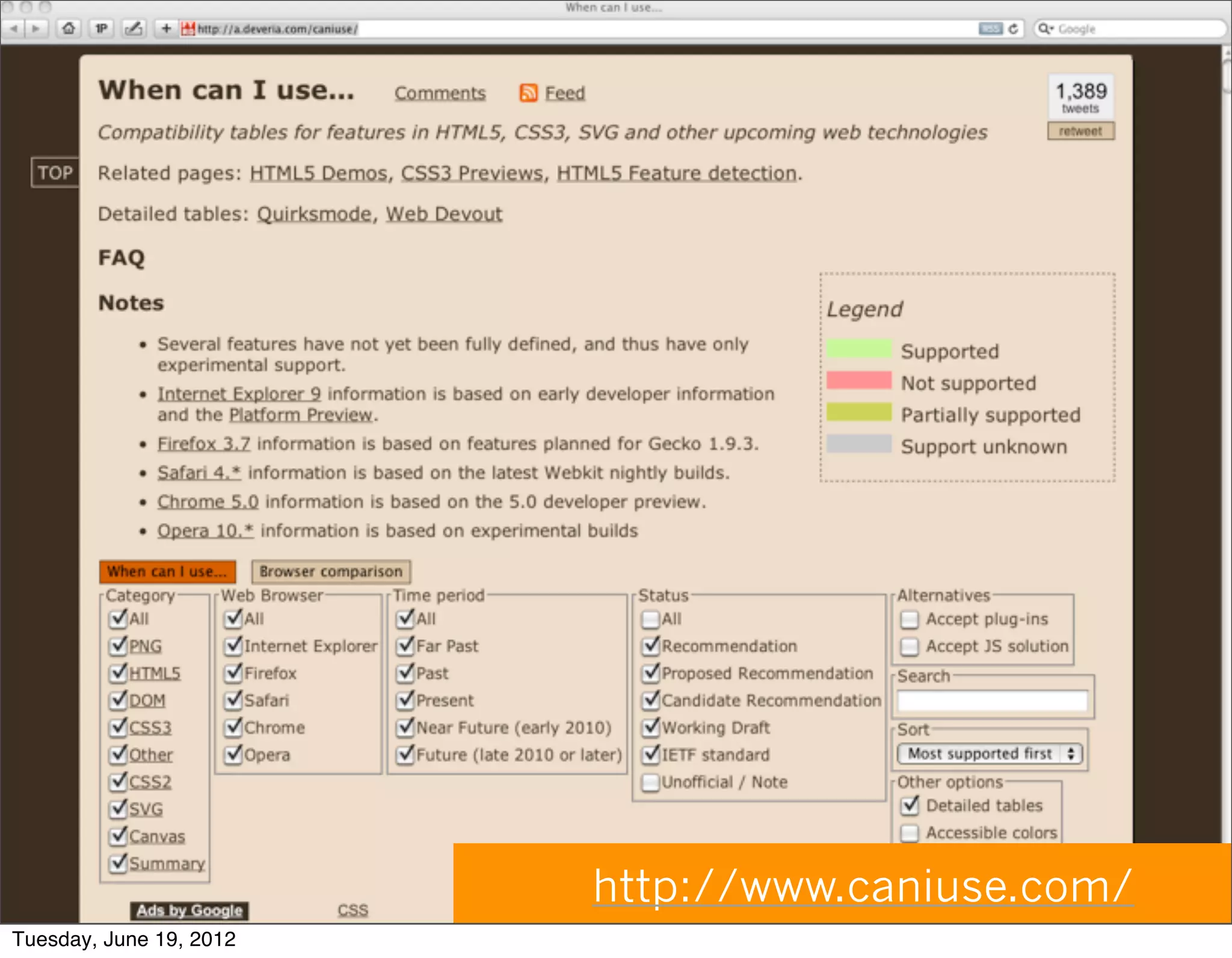Click inside the Search text field
The height and width of the screenshot is (958, 1232).
point(992,701)
